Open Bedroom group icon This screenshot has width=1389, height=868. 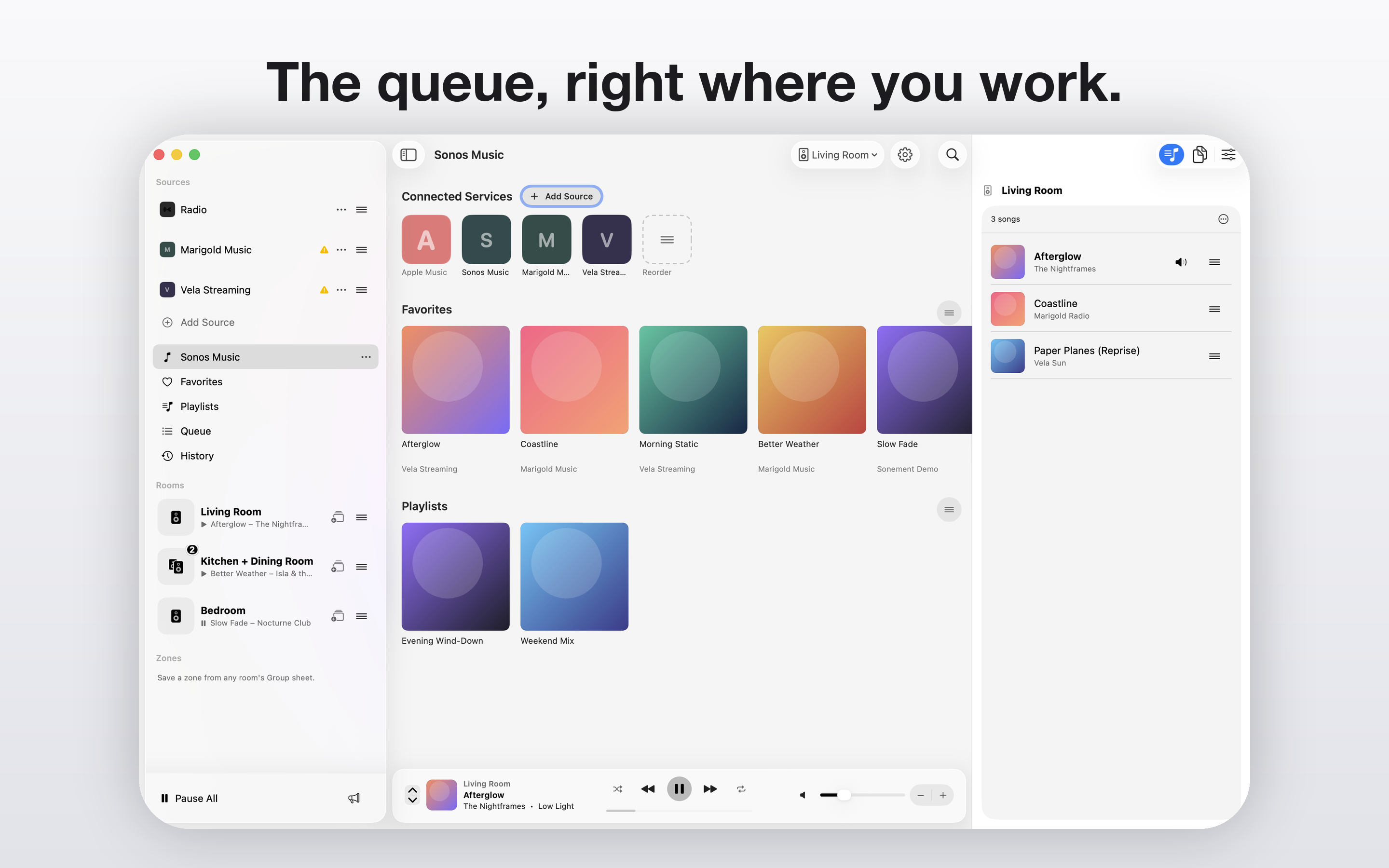click(x=338, y=616)
